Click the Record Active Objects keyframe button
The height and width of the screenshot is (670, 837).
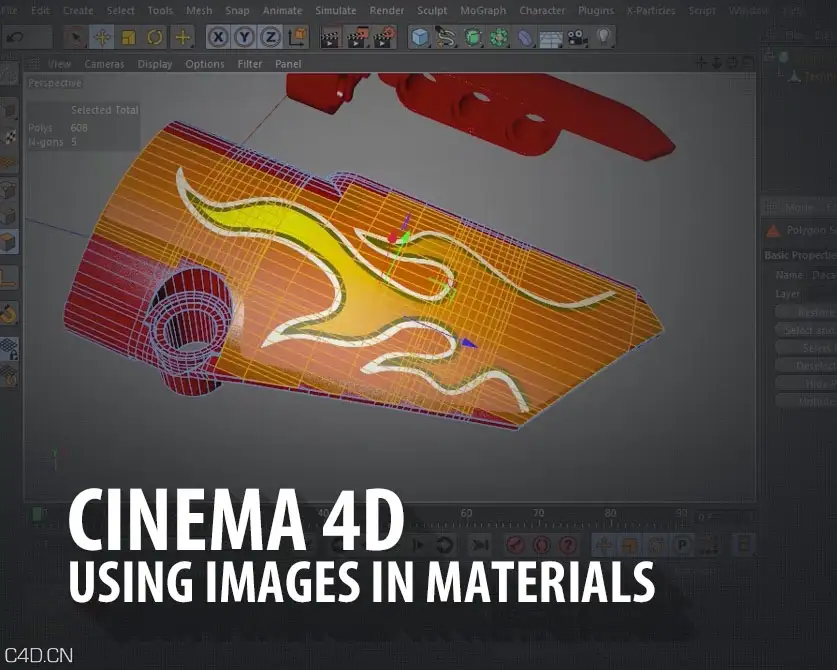516,545
